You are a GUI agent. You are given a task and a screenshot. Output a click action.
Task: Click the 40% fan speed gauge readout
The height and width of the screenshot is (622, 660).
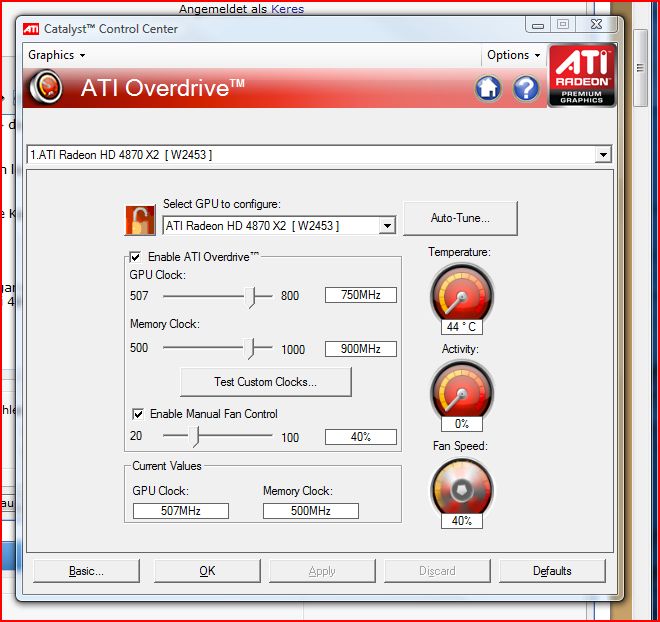tap(462, 521)
